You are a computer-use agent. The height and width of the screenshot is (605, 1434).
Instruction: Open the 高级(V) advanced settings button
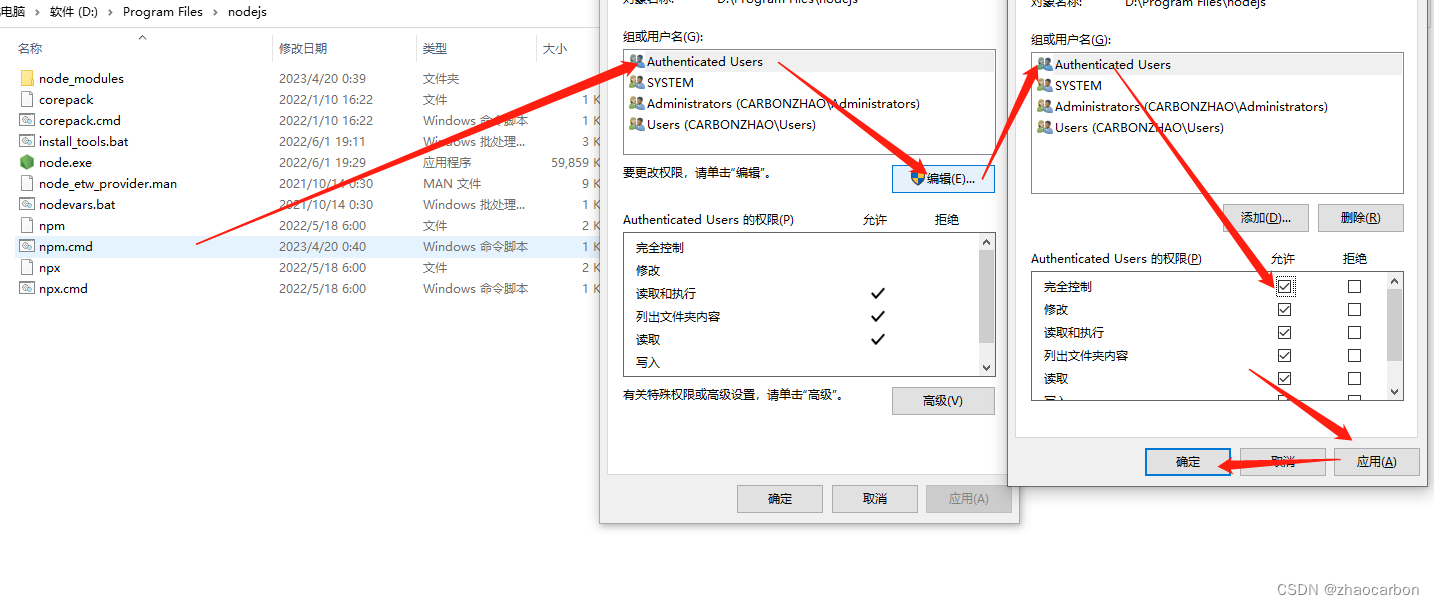point(943,400)
